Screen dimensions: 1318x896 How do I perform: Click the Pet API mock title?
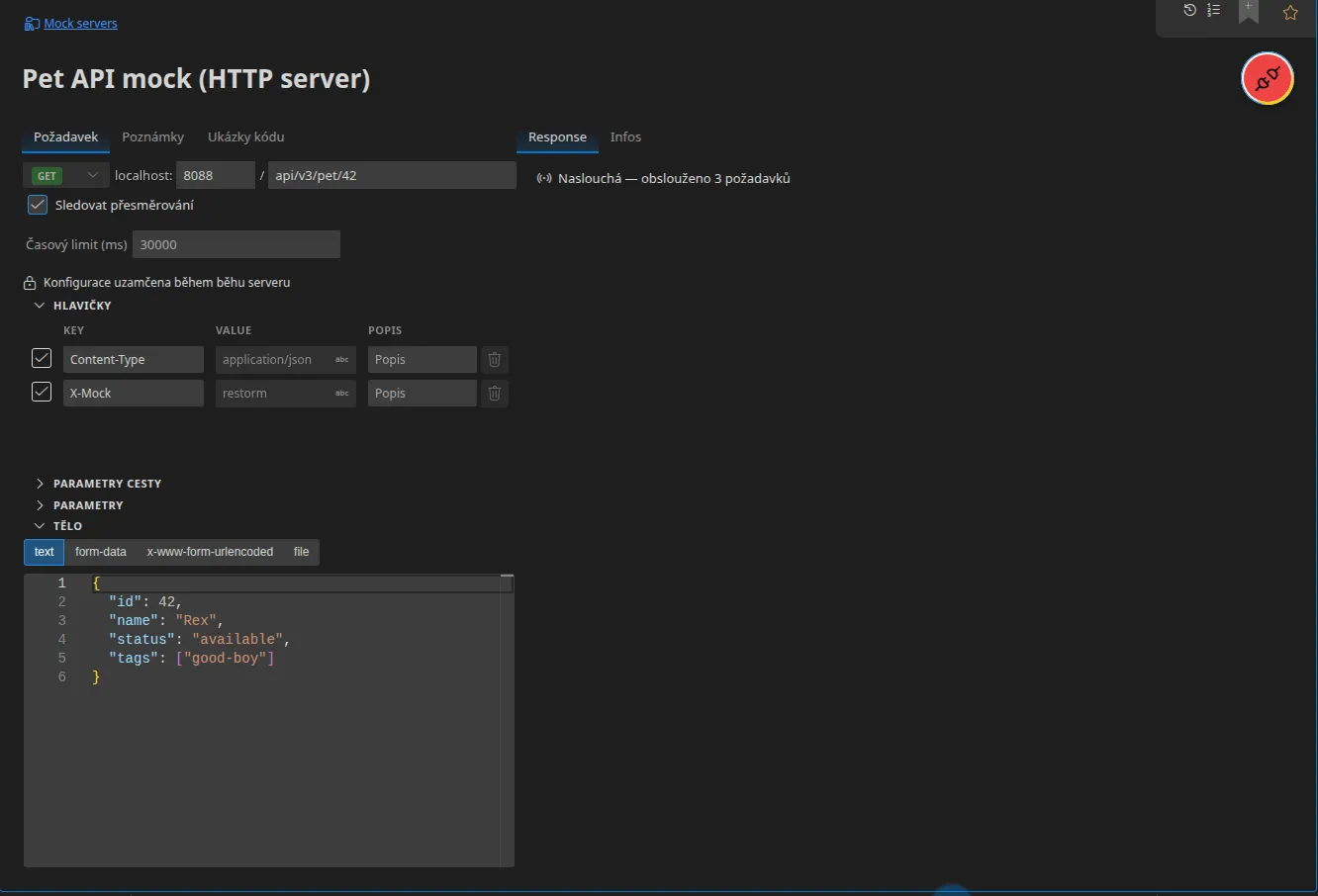pos(196,79)
